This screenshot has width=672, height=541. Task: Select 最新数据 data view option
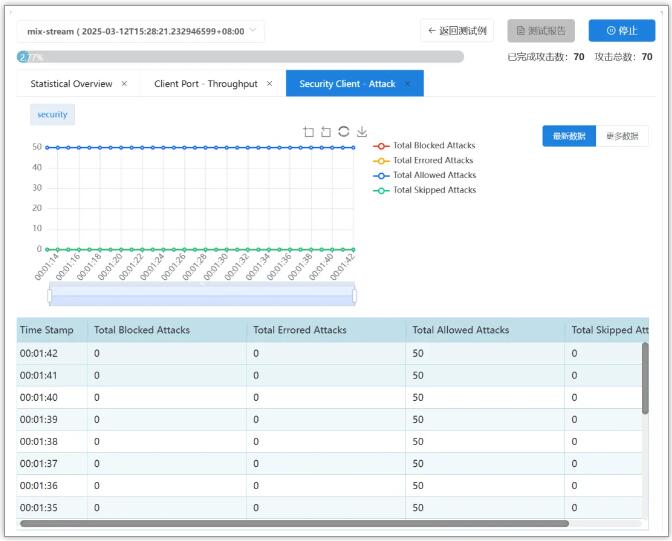(569, 136)
